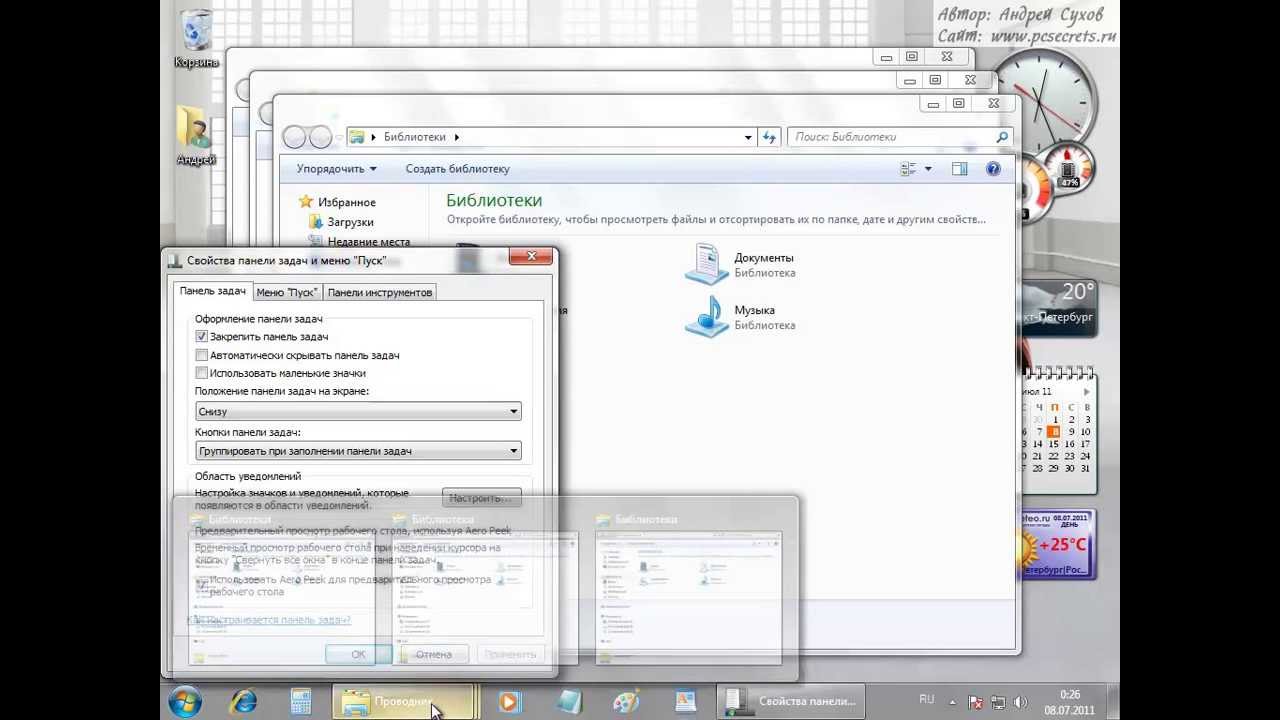Click the search magnifier icon in Explorer
This screenshot has height=720, width=1280.
point(1002,137)
